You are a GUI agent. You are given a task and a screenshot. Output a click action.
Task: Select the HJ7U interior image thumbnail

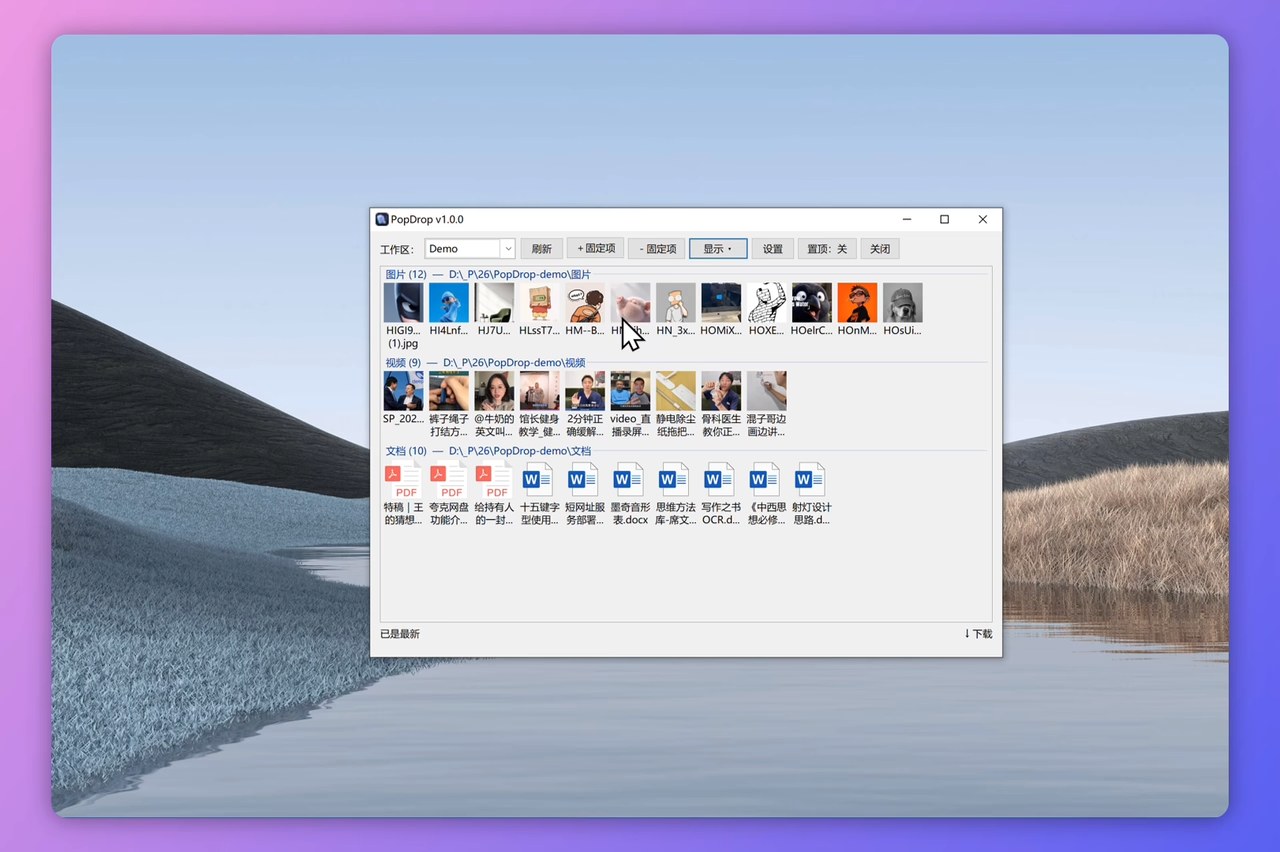coord(494,303)
